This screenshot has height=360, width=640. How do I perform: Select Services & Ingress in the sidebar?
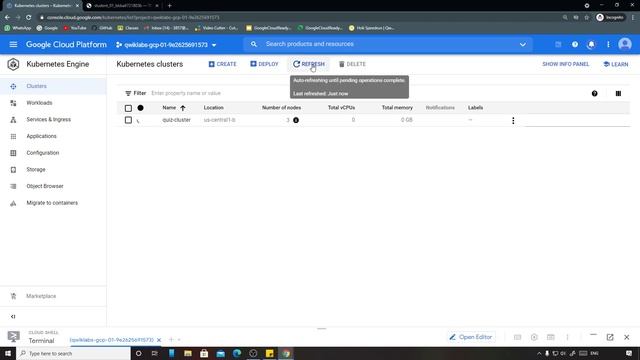[53, 120]
